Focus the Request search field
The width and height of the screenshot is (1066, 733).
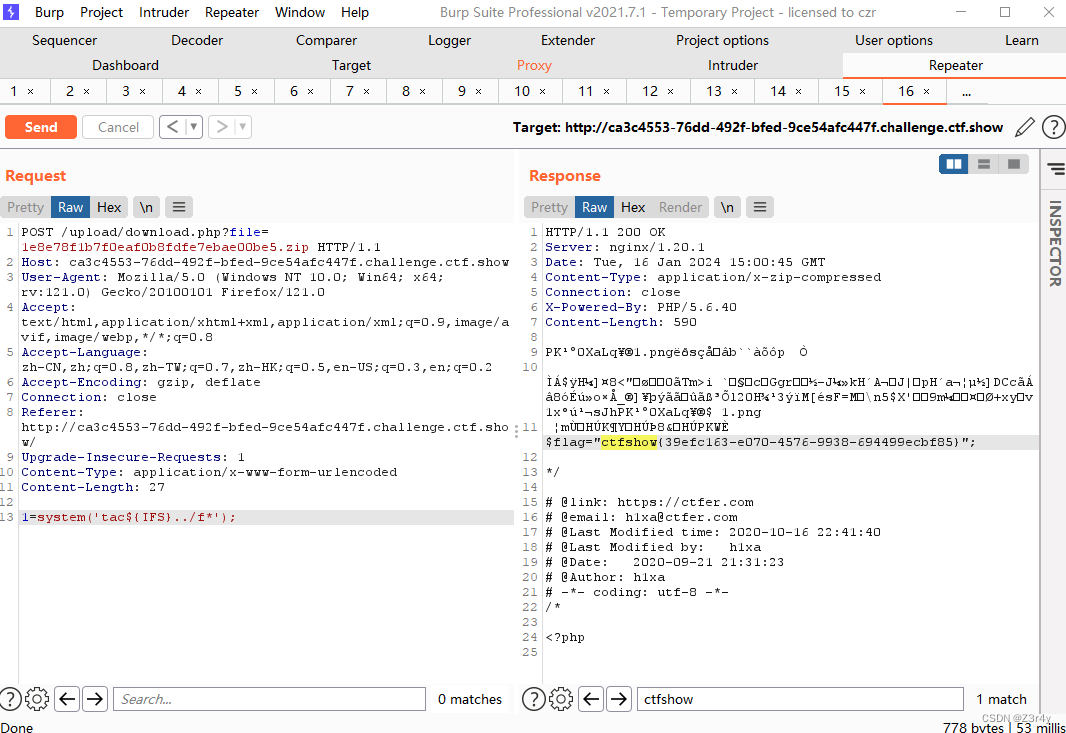[x=270, y=699]
